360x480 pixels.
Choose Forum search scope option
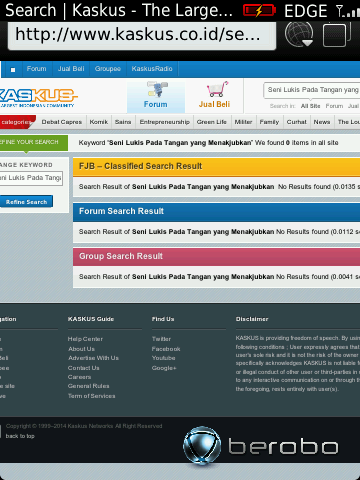pos(334,106)
